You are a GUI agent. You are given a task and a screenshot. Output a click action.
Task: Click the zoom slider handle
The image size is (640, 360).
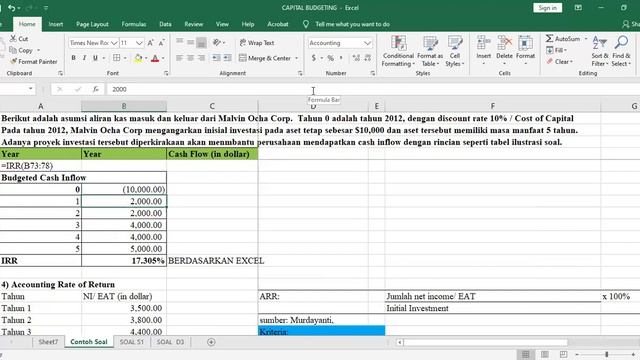click(607, 354)
